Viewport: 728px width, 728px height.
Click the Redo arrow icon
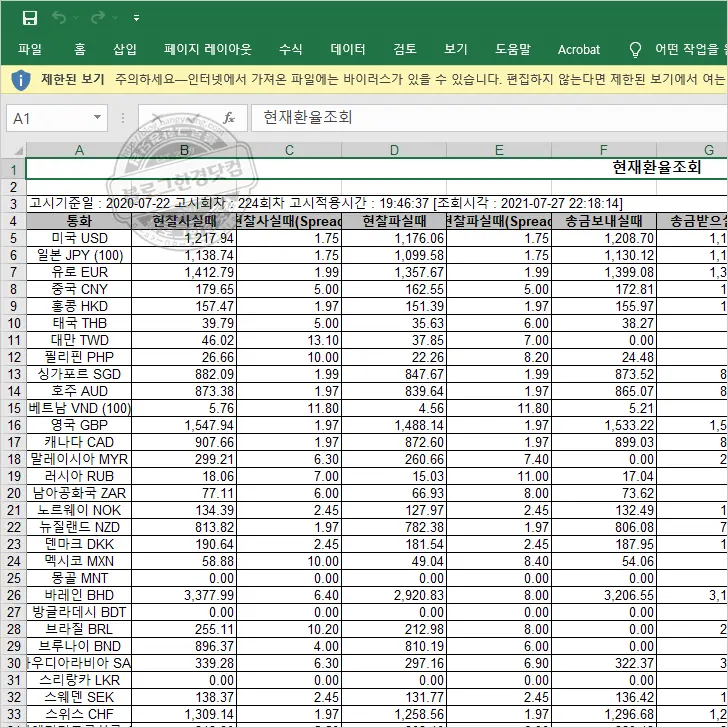point(97,18)
